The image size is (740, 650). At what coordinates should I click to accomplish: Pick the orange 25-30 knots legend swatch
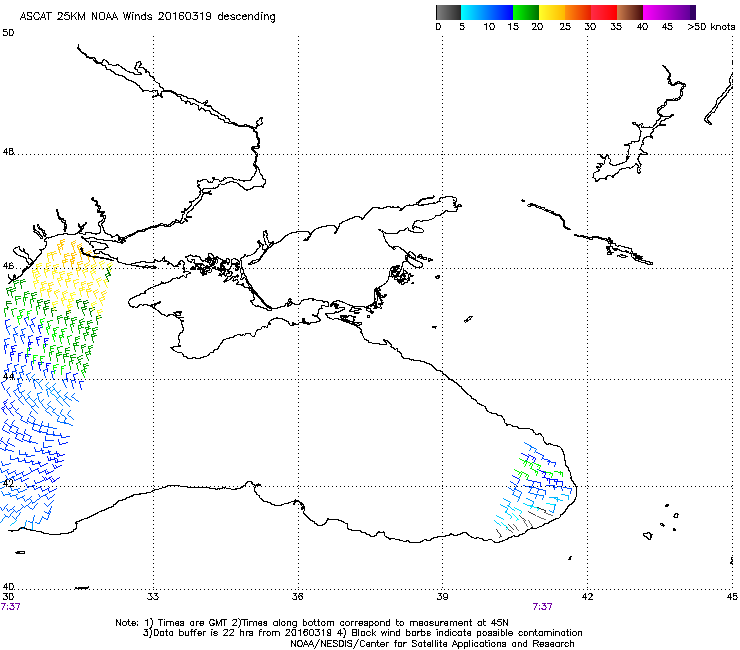[578, 12]
